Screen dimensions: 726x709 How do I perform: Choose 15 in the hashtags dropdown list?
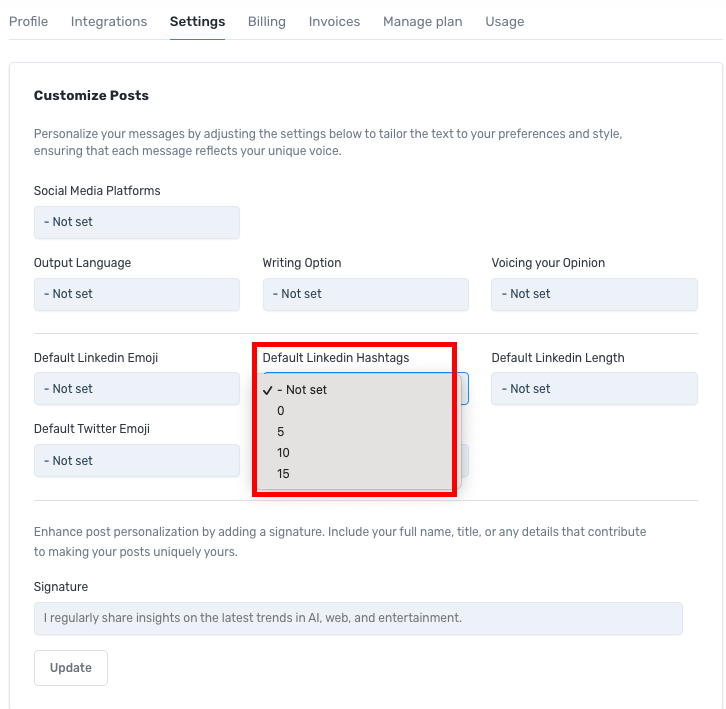[283, 474]
